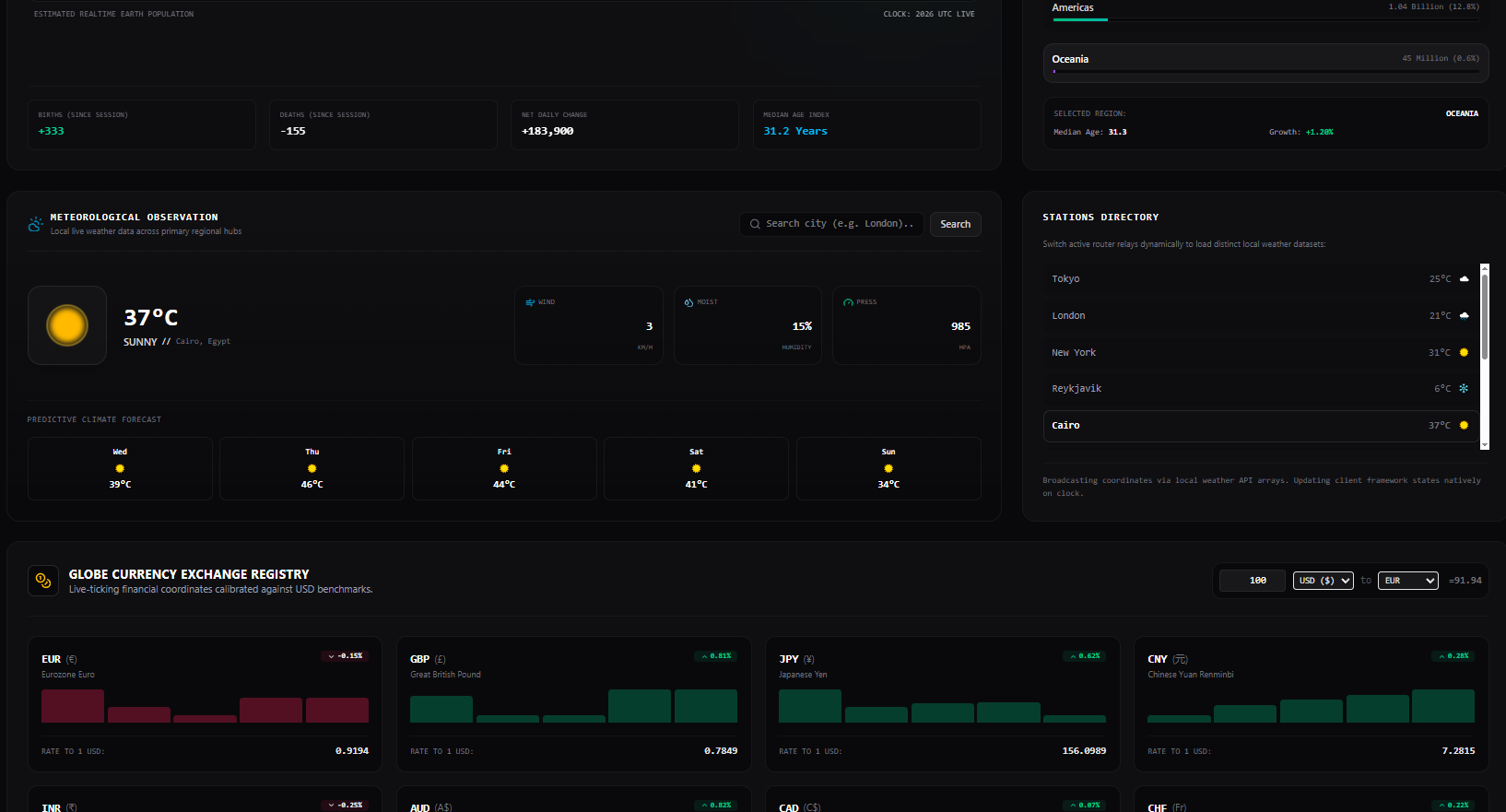Image resolution: width=1506 pixels, height=812 pixels.
Task: Select Cairo in the stations directory
Action: coord(1261,426)
